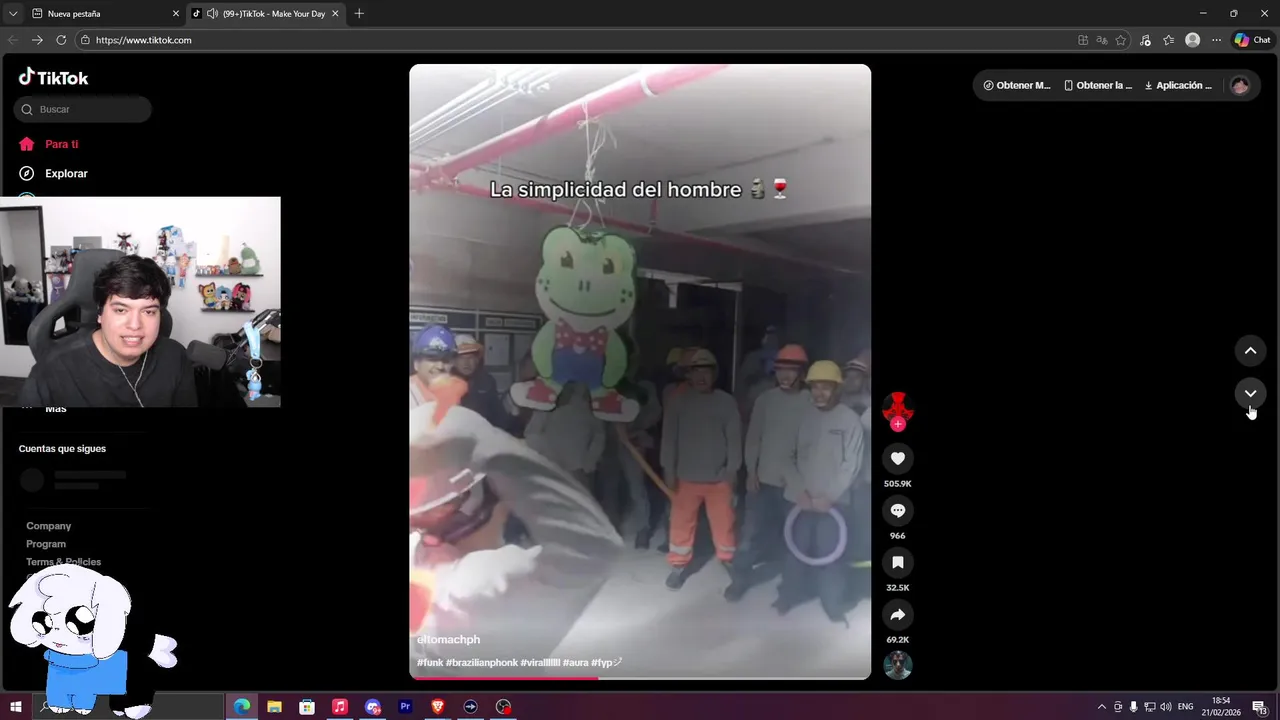Click the Buscar search field
The image size is (1280, 720).
click(x=83, y=109)
